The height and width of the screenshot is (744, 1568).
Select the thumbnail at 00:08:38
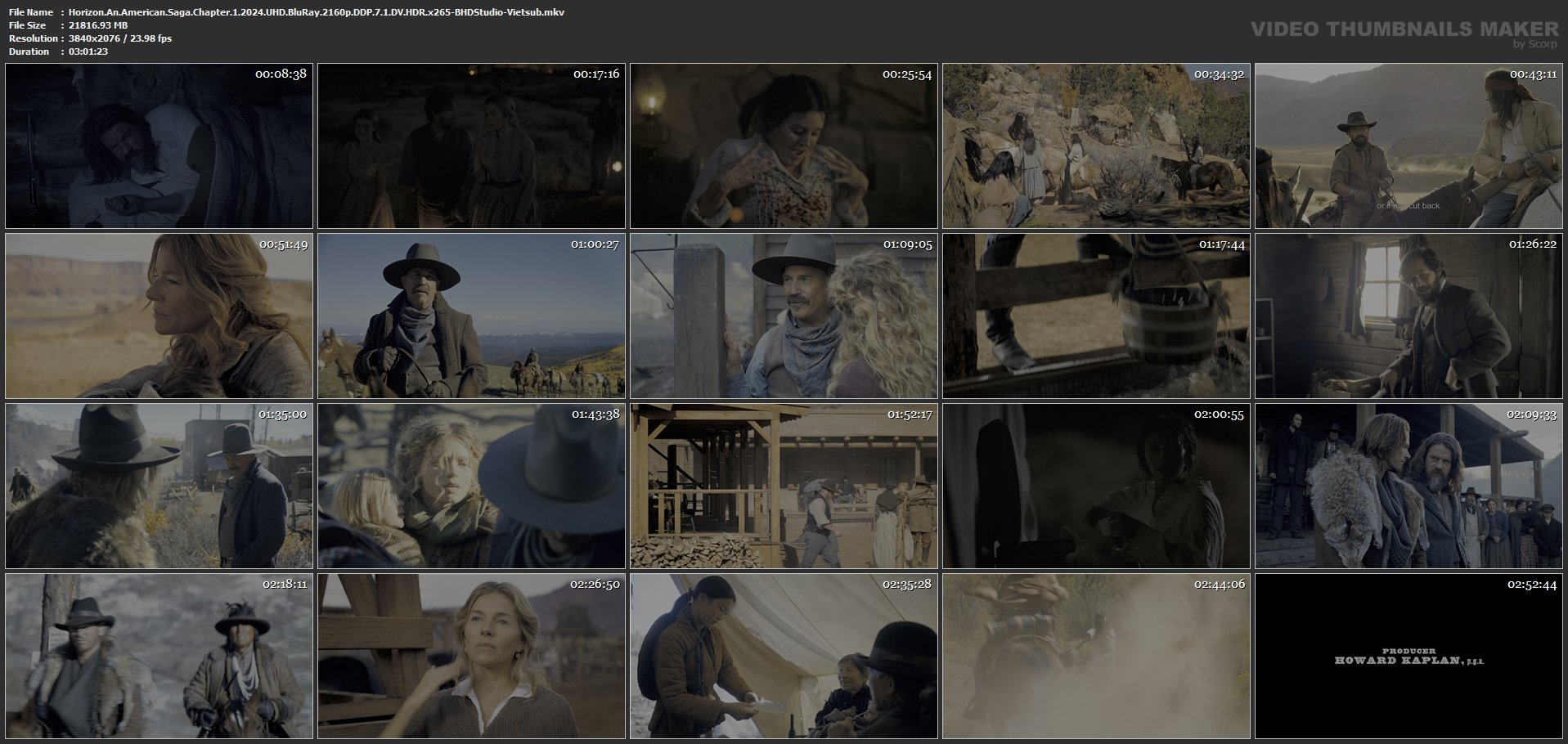click(x=159, y=146)
